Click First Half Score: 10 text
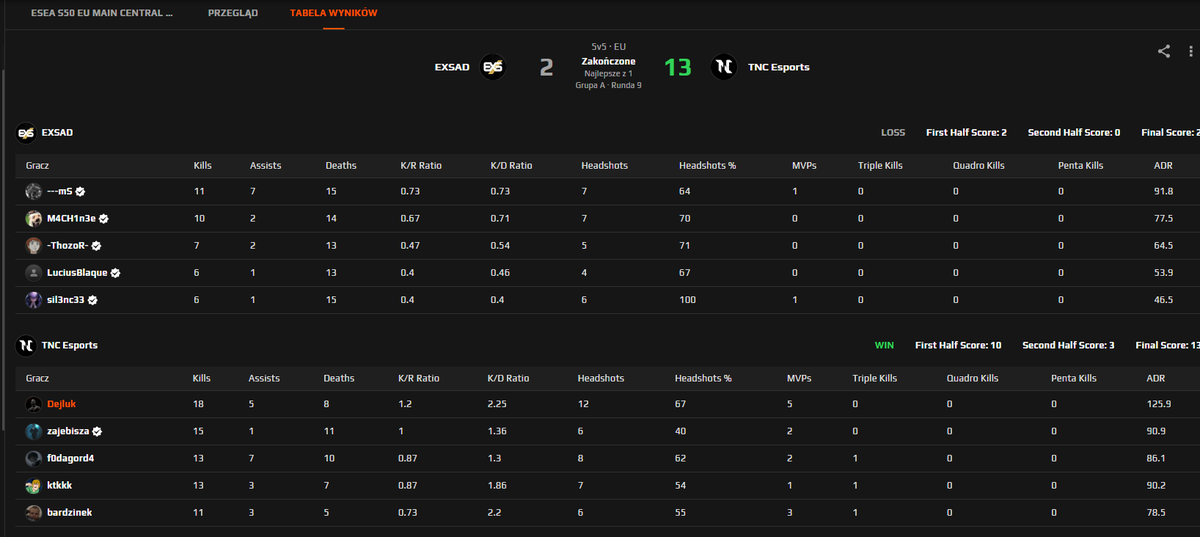1200x537 pixels. (x=958, y=345)
